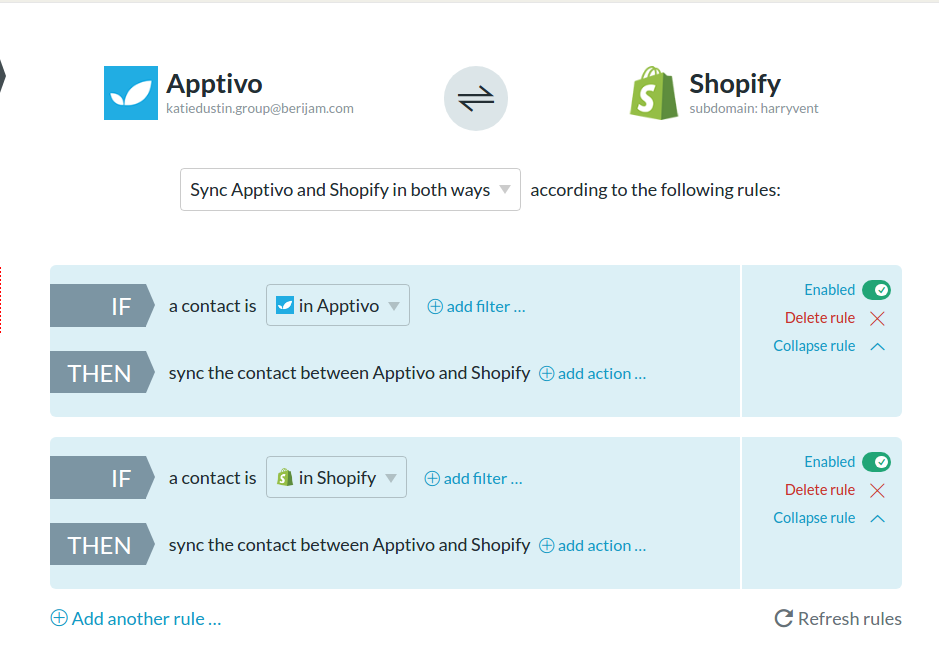Click the two-way sync arrows icon

point(476,99)
